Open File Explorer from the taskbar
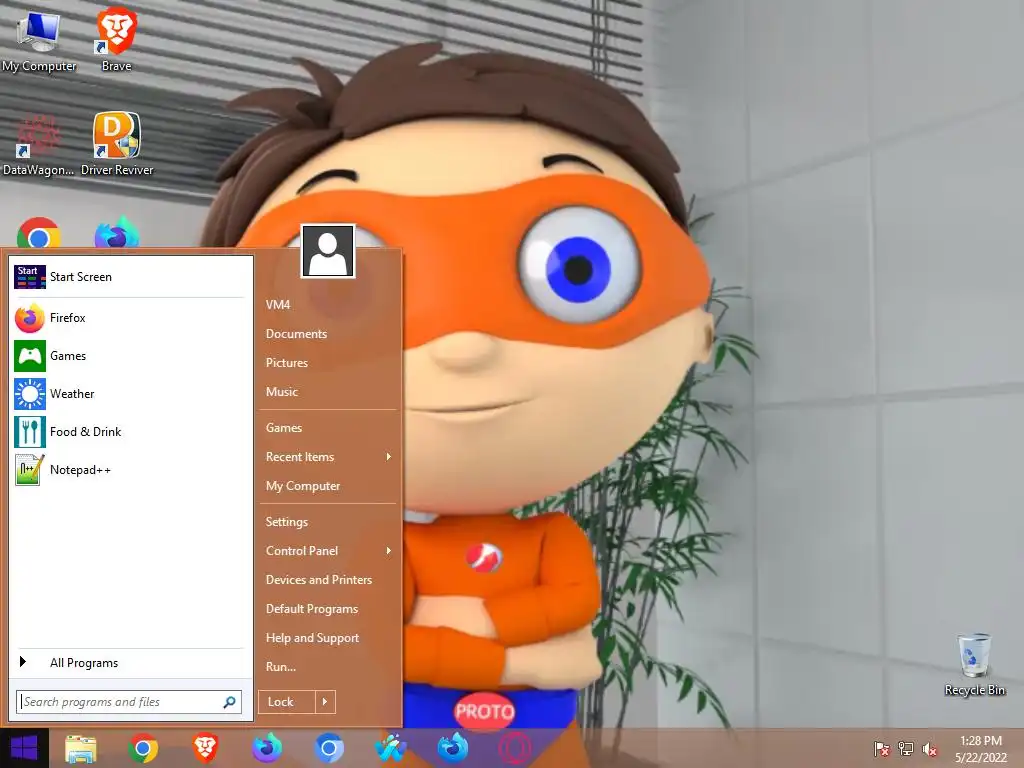1024x768 pixels. [81, 748]
